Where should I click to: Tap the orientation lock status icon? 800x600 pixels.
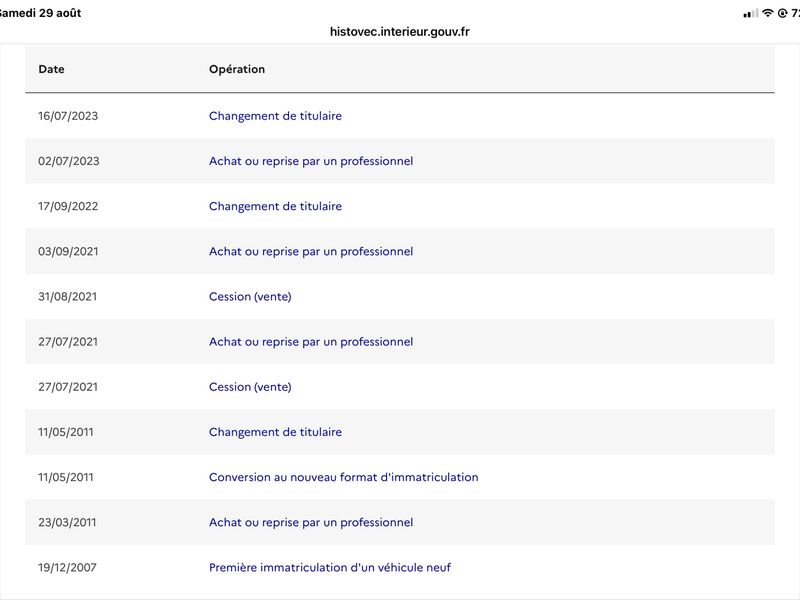coord(782,14)
